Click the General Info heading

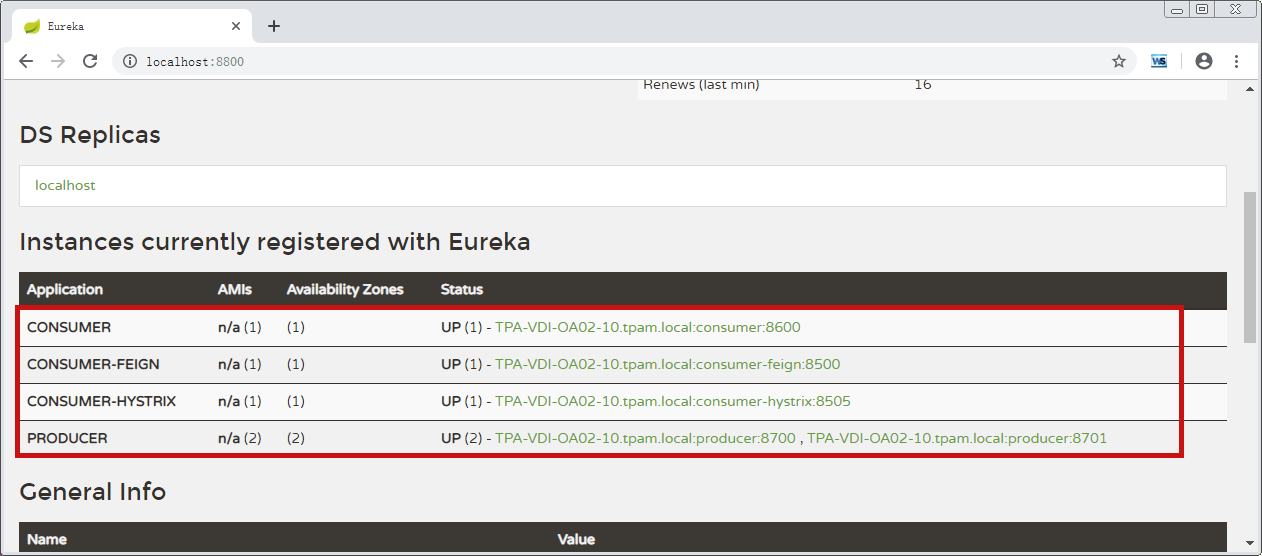tap(93, 491)
